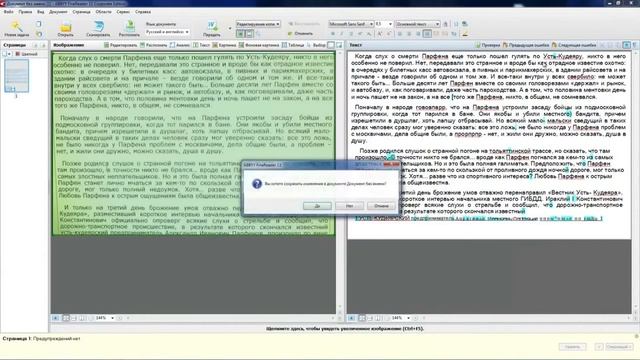
Task: Select the Текст area tool
Action: coord(202,45)
